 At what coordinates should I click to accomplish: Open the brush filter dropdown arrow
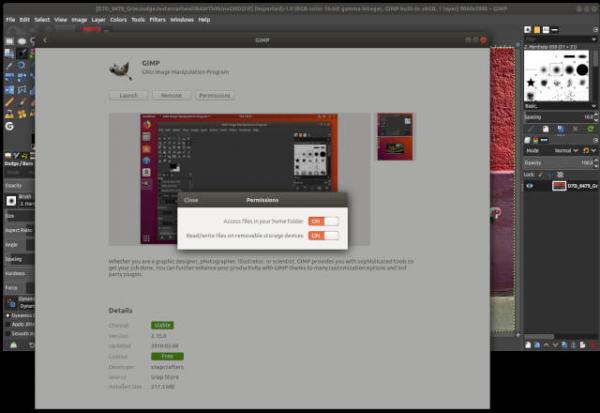pos(593,39)
